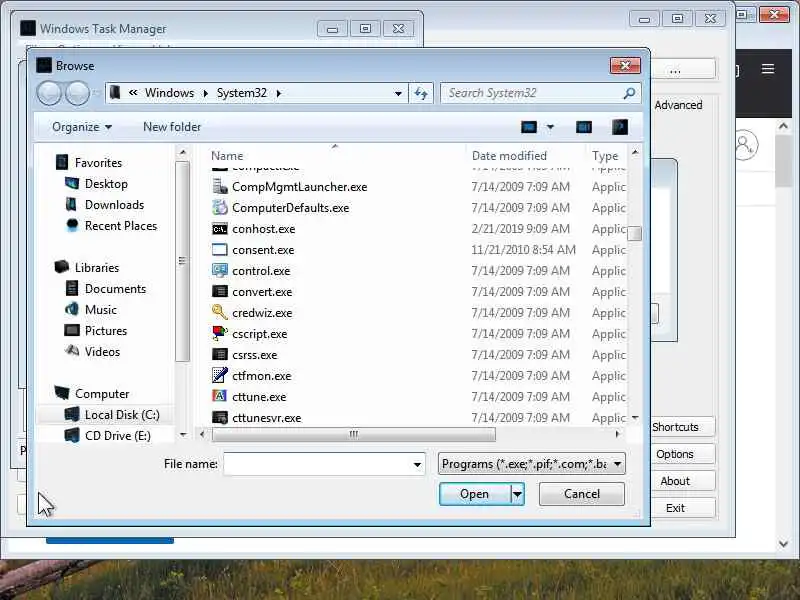Click the add user icon in background window
800x600 pixels.
(745, 145)
